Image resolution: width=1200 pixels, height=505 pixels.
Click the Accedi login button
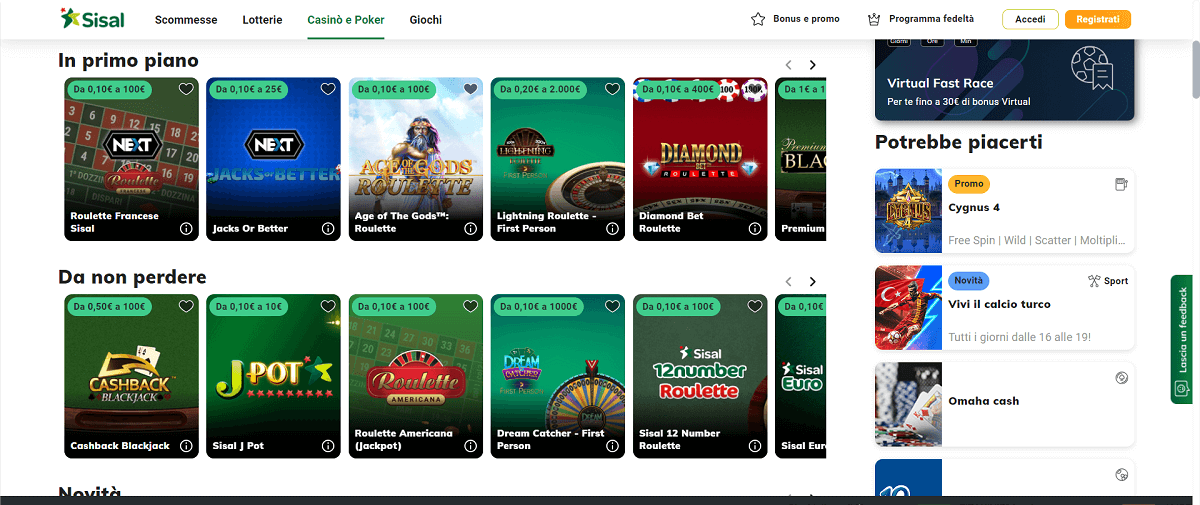1030,19
